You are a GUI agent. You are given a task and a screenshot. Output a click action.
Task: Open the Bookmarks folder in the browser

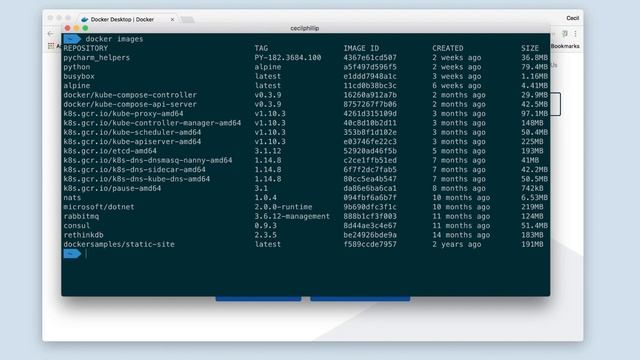click(565, 46)
